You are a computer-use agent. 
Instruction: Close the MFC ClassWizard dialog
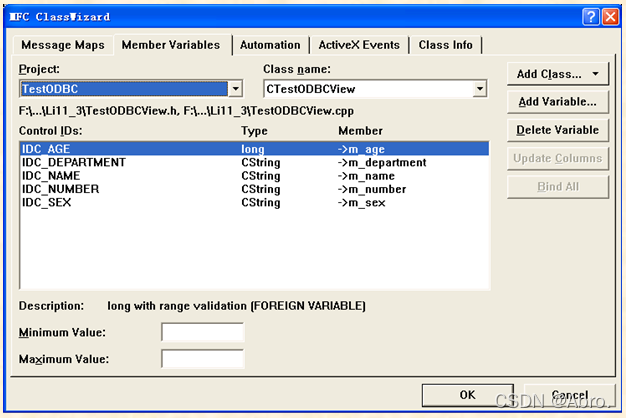tap(610, 17)
